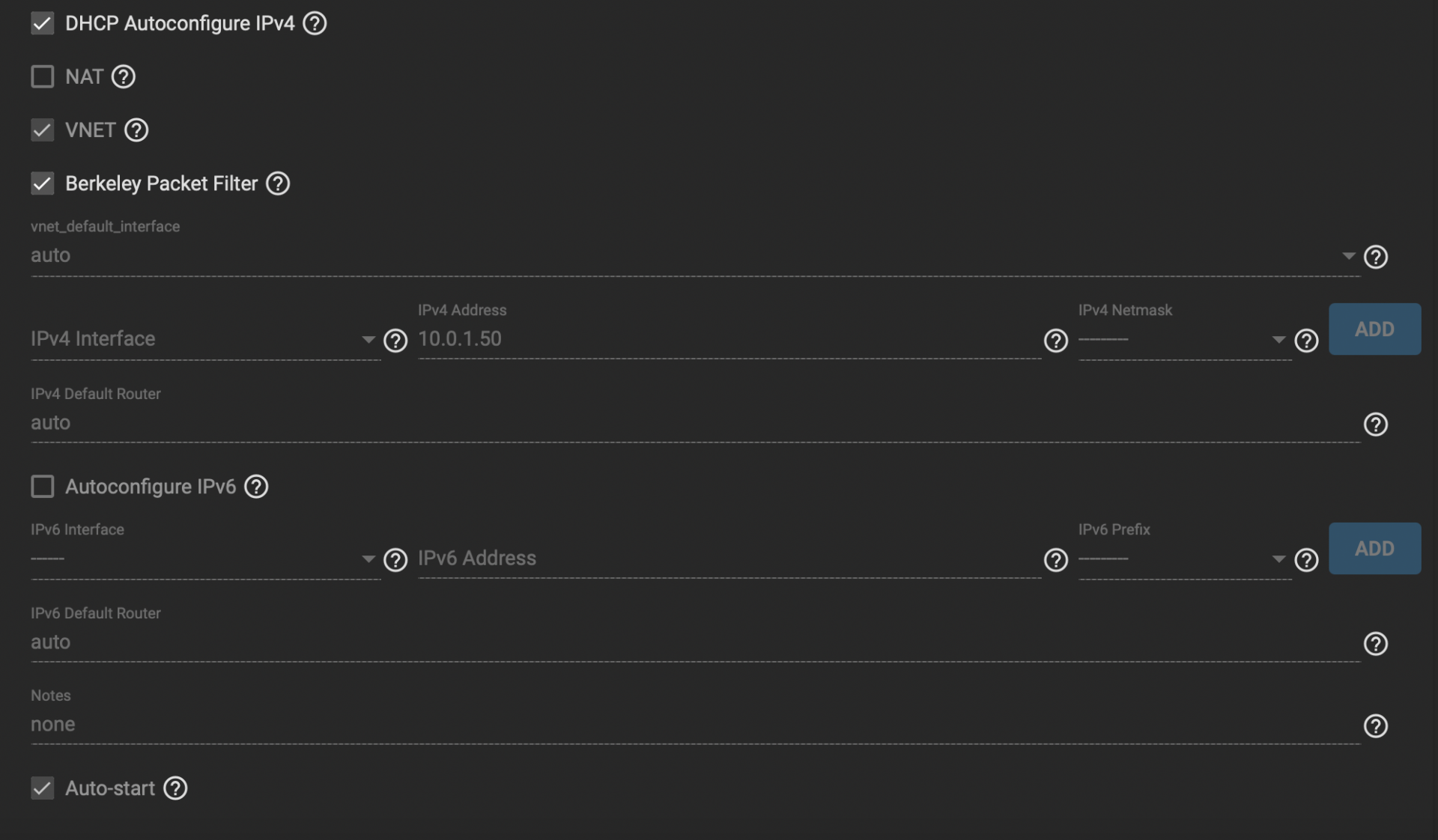
Task: Expand the vnet_default_interface dropdown
Action: click(695, 255)
